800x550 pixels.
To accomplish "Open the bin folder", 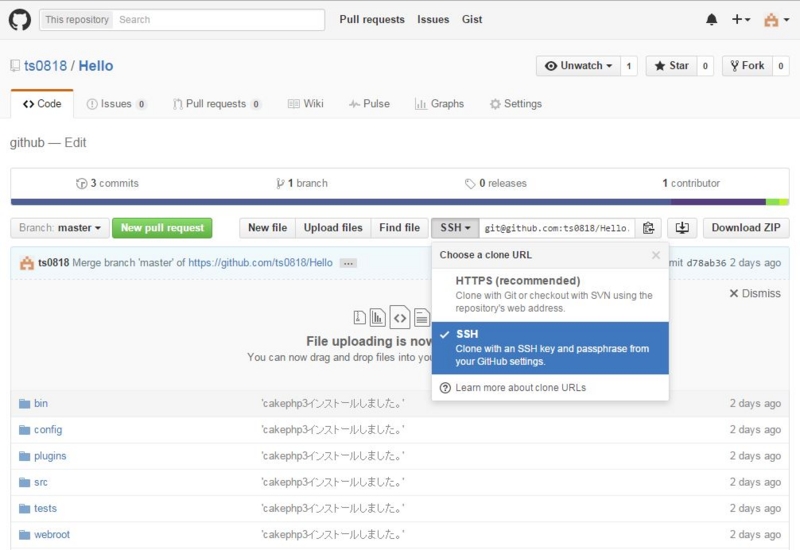I will tap(41, 403).
